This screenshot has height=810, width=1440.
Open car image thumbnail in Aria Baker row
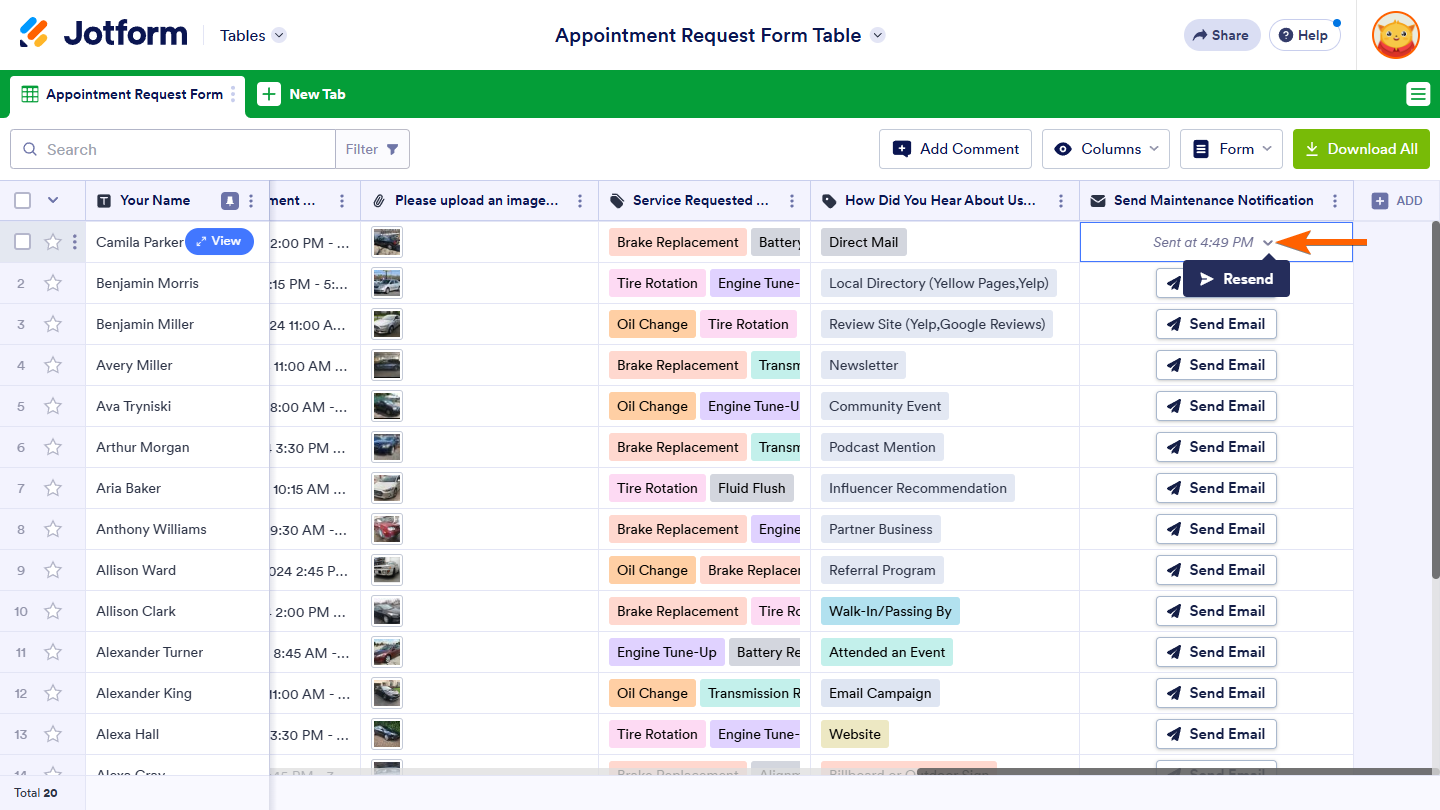[386, 488]
